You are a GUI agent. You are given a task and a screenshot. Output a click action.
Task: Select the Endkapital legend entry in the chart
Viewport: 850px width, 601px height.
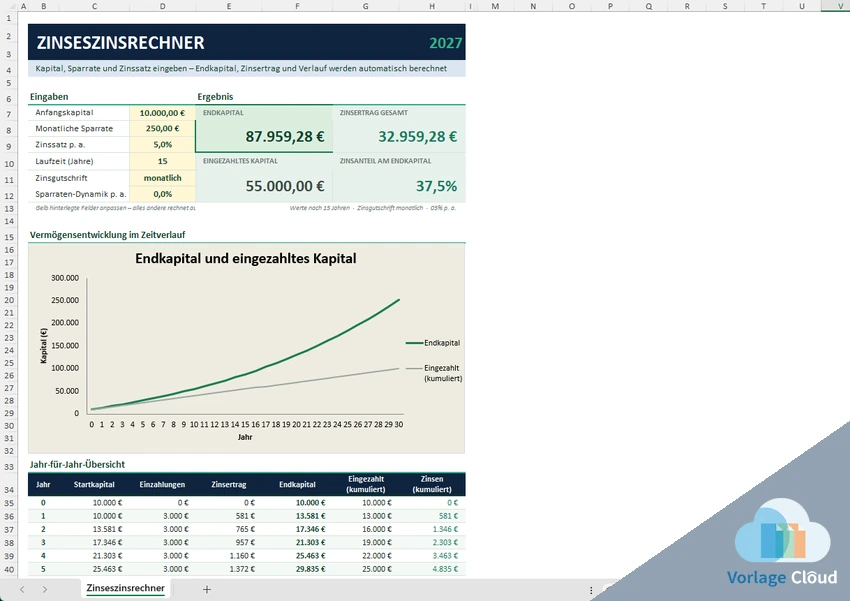coord(433,342)
